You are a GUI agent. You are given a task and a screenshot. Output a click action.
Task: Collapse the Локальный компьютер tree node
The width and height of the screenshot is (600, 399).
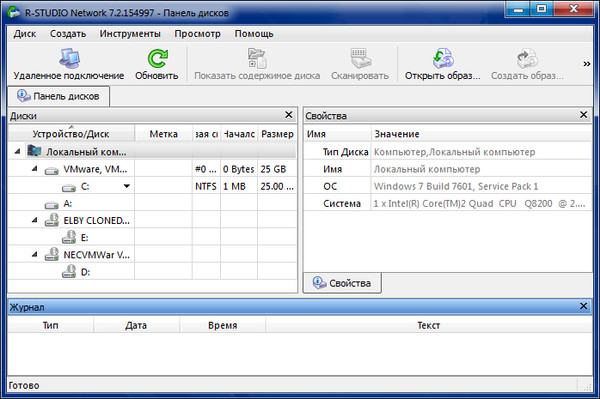[18, 151]
